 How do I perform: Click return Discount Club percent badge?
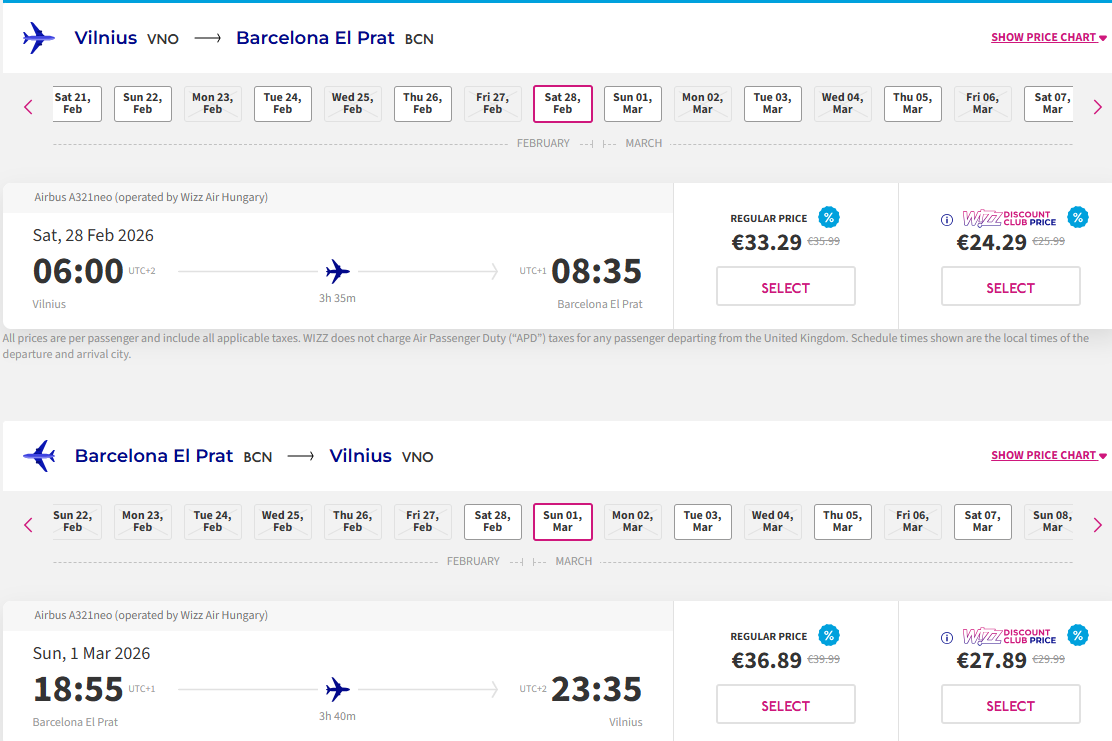[x=1077, y=635]
